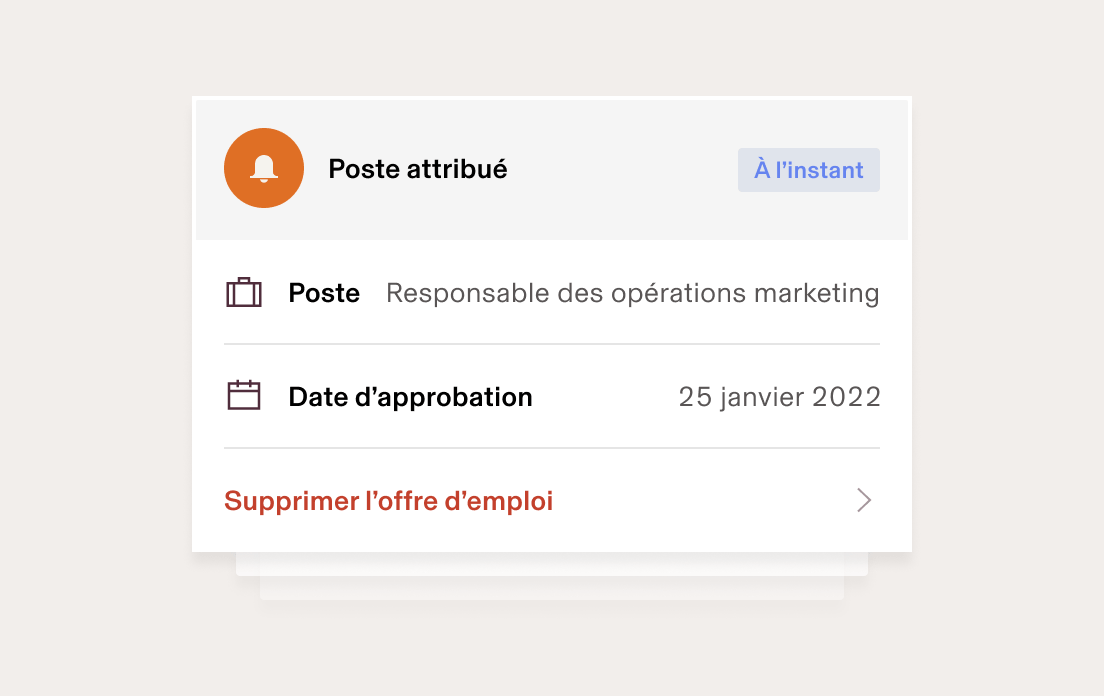Click the À l'instant timestamp badge

808,169
